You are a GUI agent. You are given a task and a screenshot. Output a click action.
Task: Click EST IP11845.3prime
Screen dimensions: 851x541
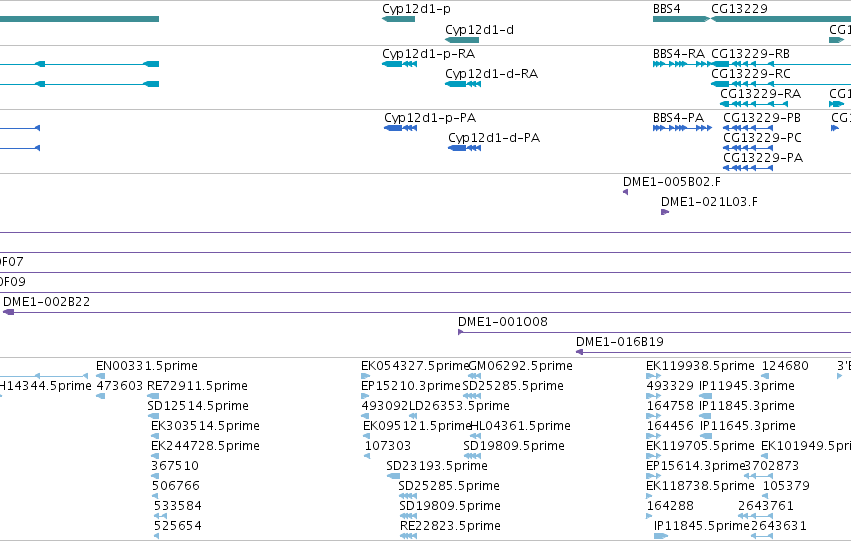point(747,406)
